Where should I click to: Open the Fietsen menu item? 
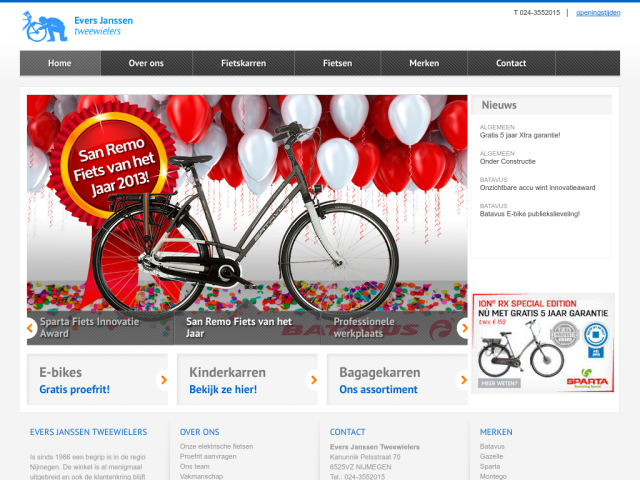tap(337, 63)
